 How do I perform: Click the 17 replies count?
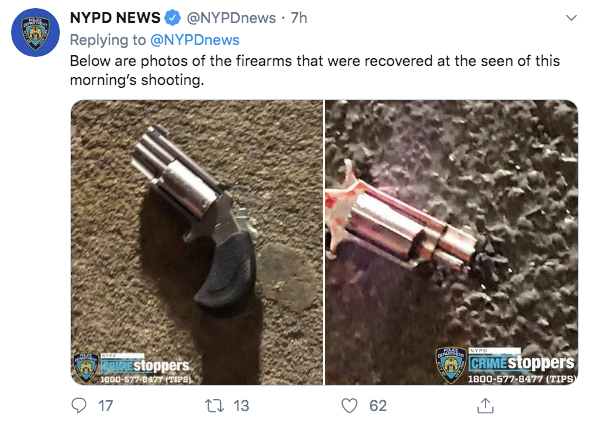tap(106, 406)
